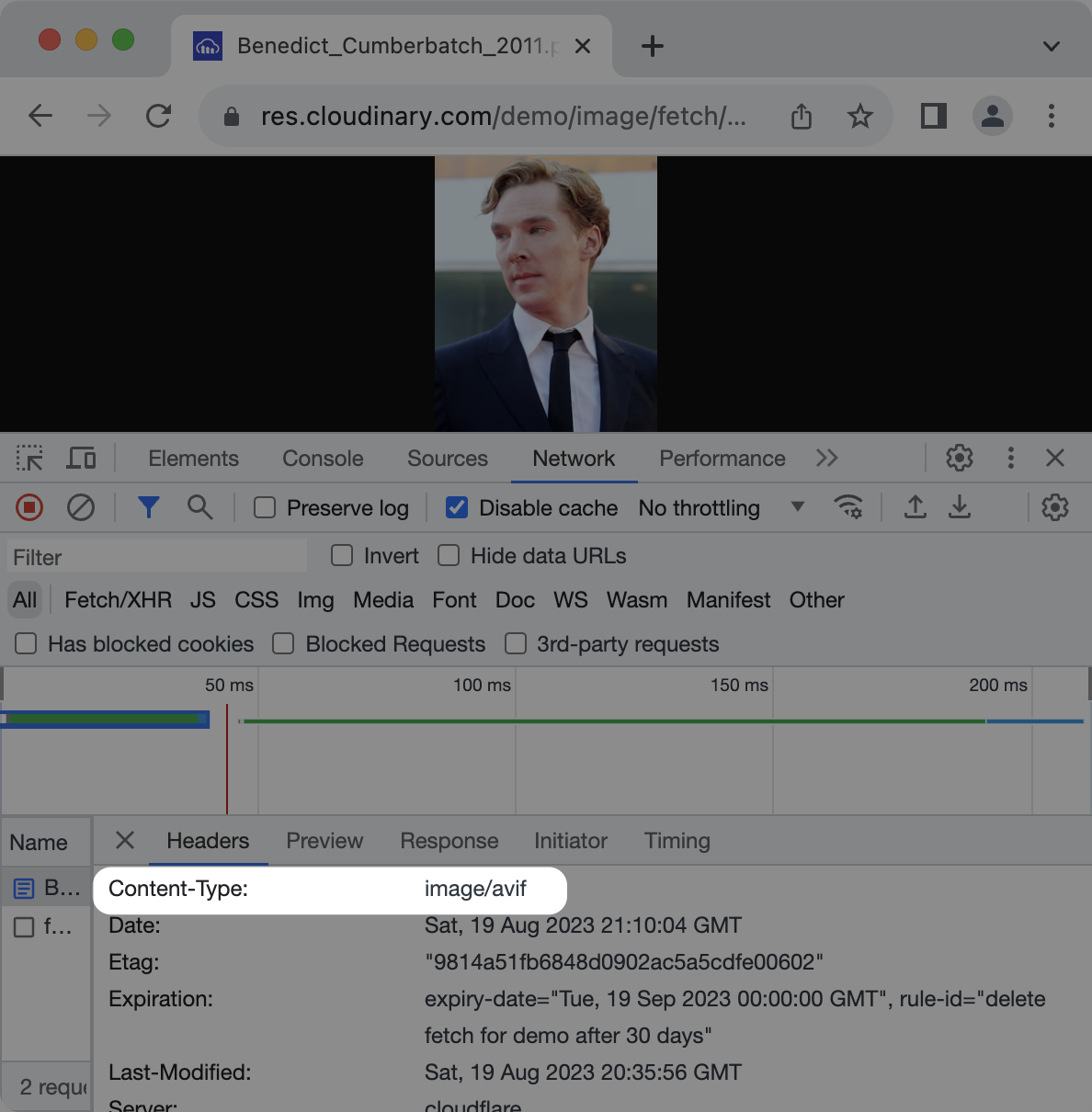Uncheck Disable cache checkbox
This screenshot has height=1112, width=1092.
click(x=457, y=508)
